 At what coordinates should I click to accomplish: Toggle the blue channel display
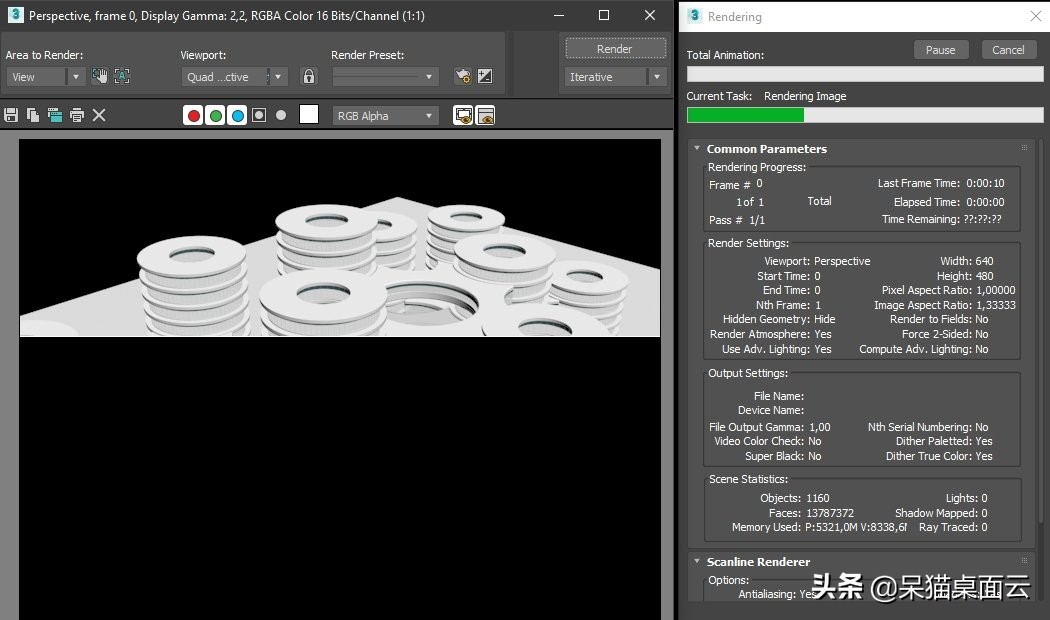coord(237,115)
